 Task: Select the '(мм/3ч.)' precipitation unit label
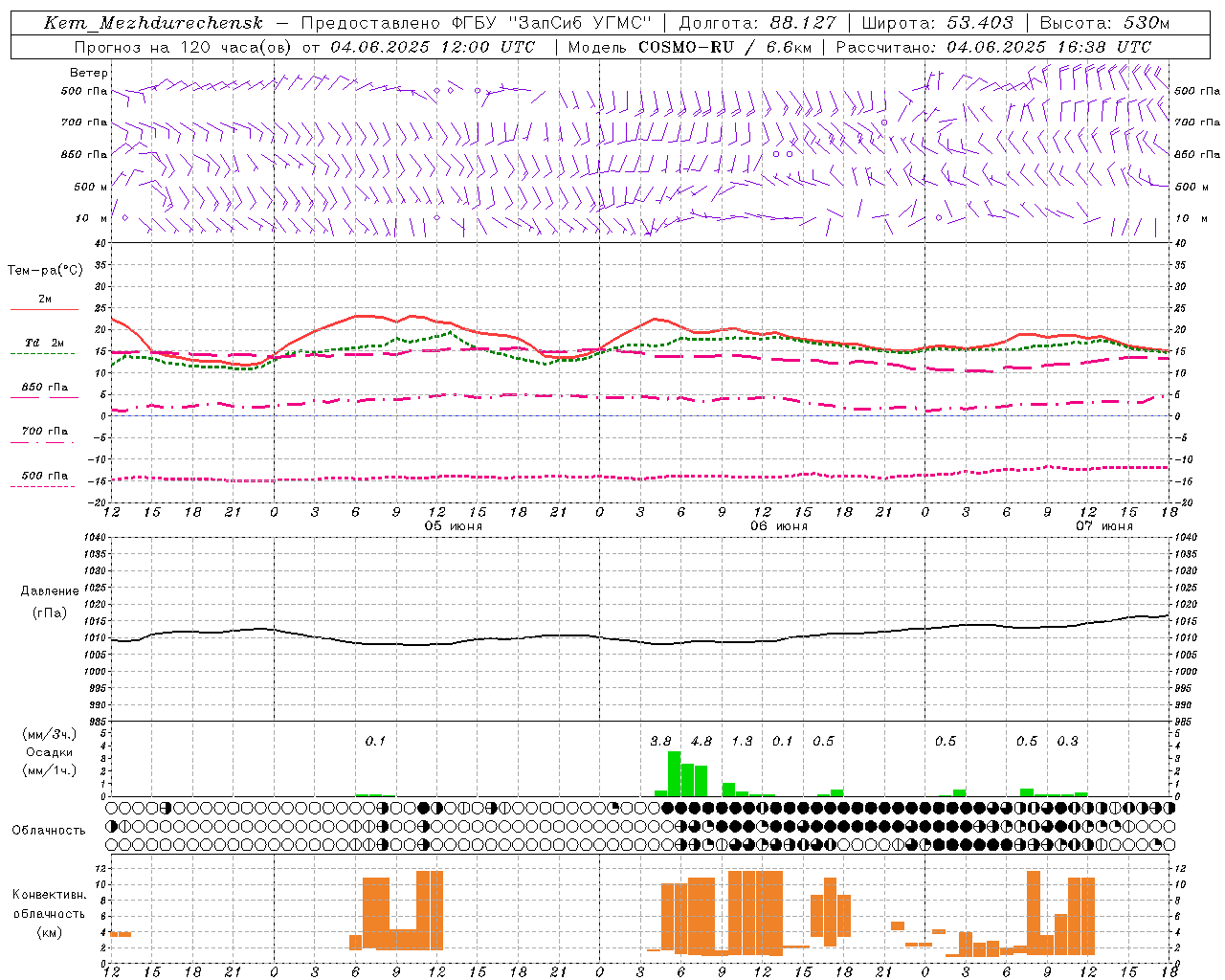click(49, 734)
